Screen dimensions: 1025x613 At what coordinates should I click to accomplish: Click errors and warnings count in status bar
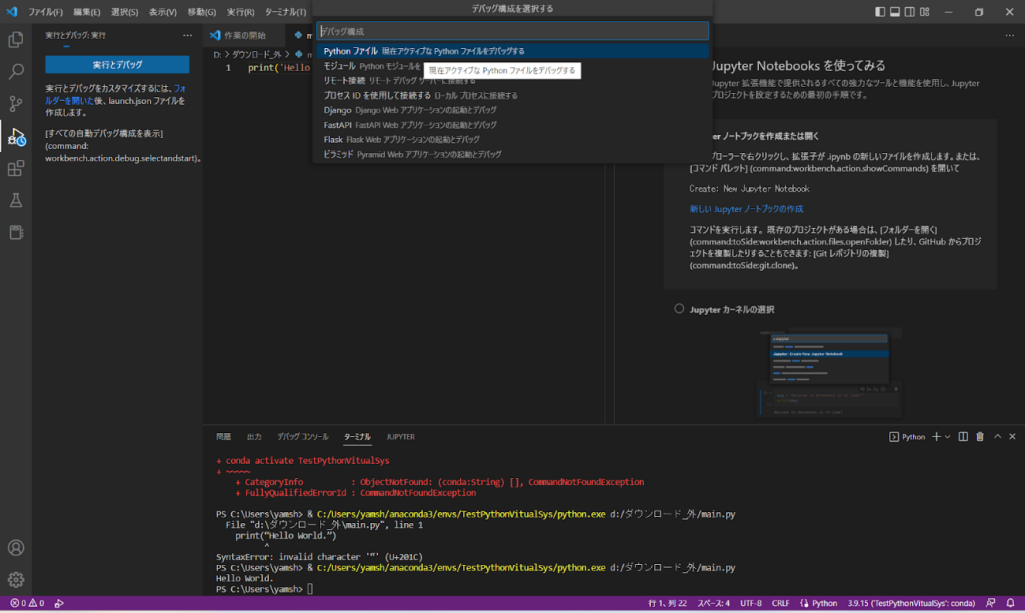click(27, 603)
